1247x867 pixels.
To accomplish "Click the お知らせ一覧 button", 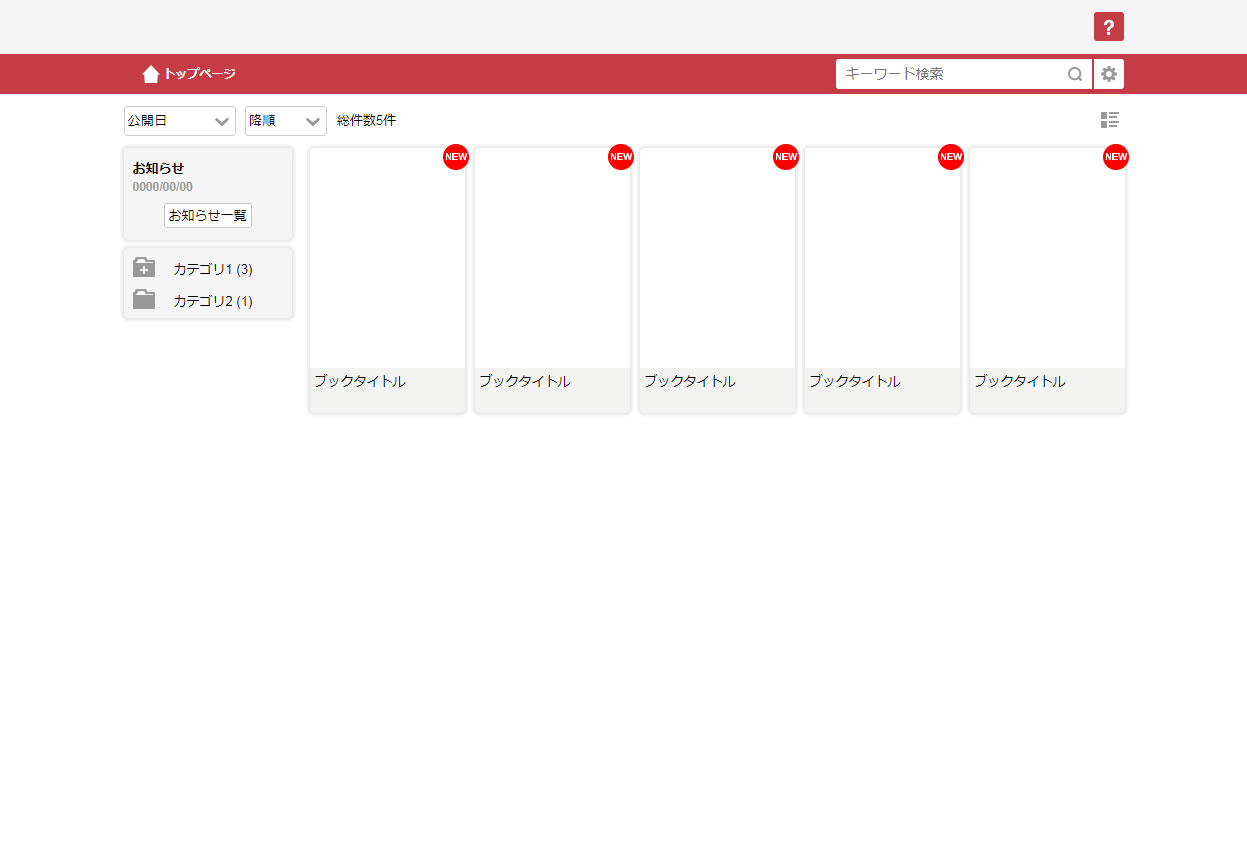I will tap(208, 215).
